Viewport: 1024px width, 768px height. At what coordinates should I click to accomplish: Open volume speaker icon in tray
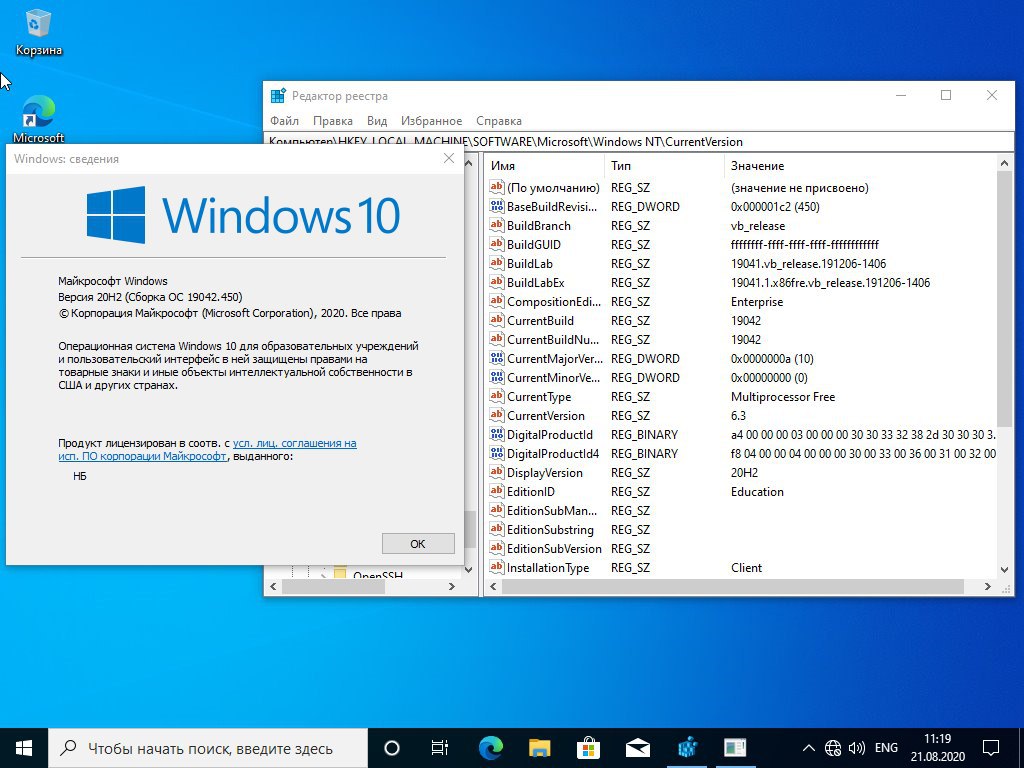click(x=856, y=748)
